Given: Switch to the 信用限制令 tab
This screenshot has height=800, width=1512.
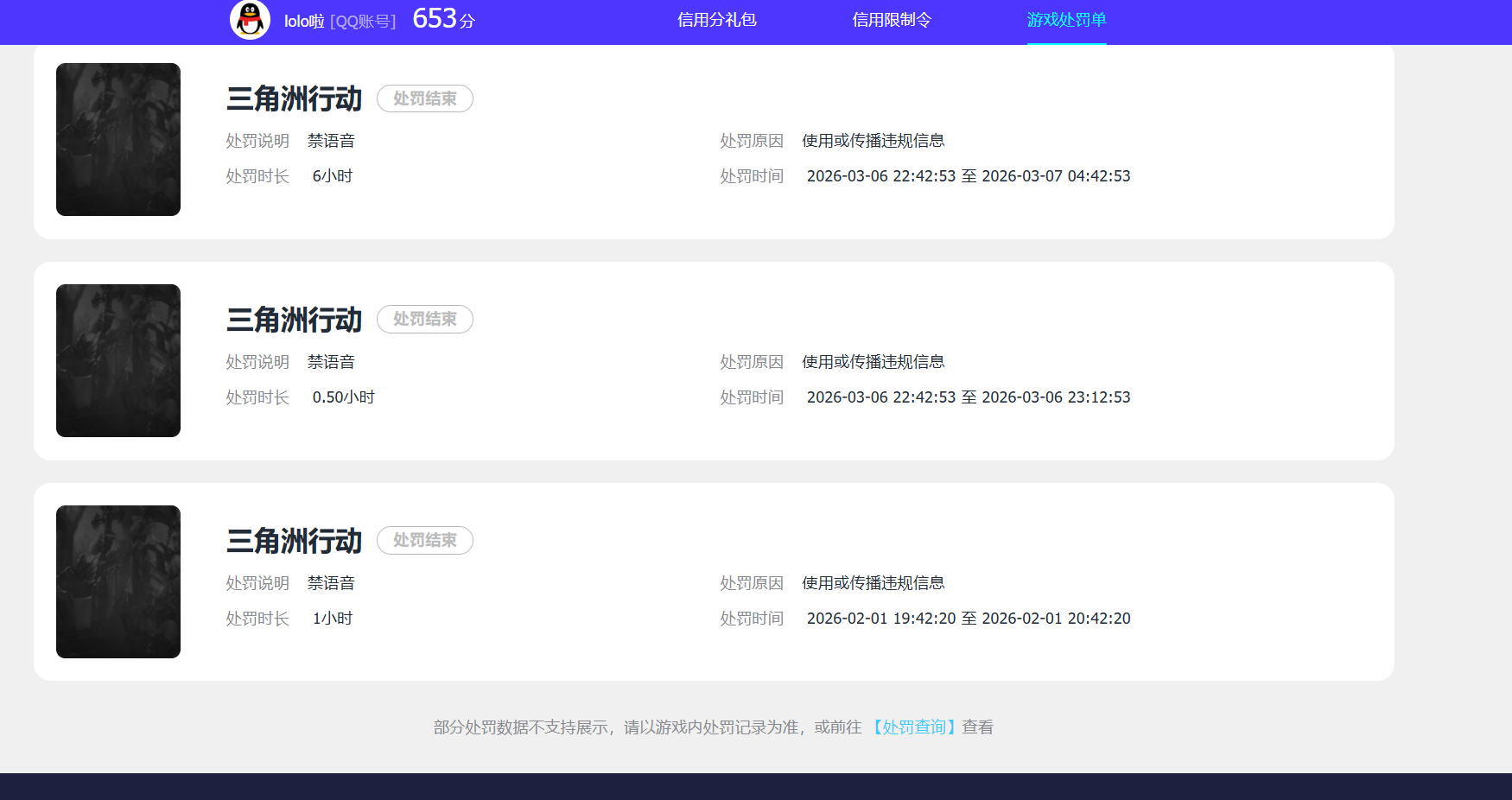Looking at the screenshot, I should click(892, 20).
